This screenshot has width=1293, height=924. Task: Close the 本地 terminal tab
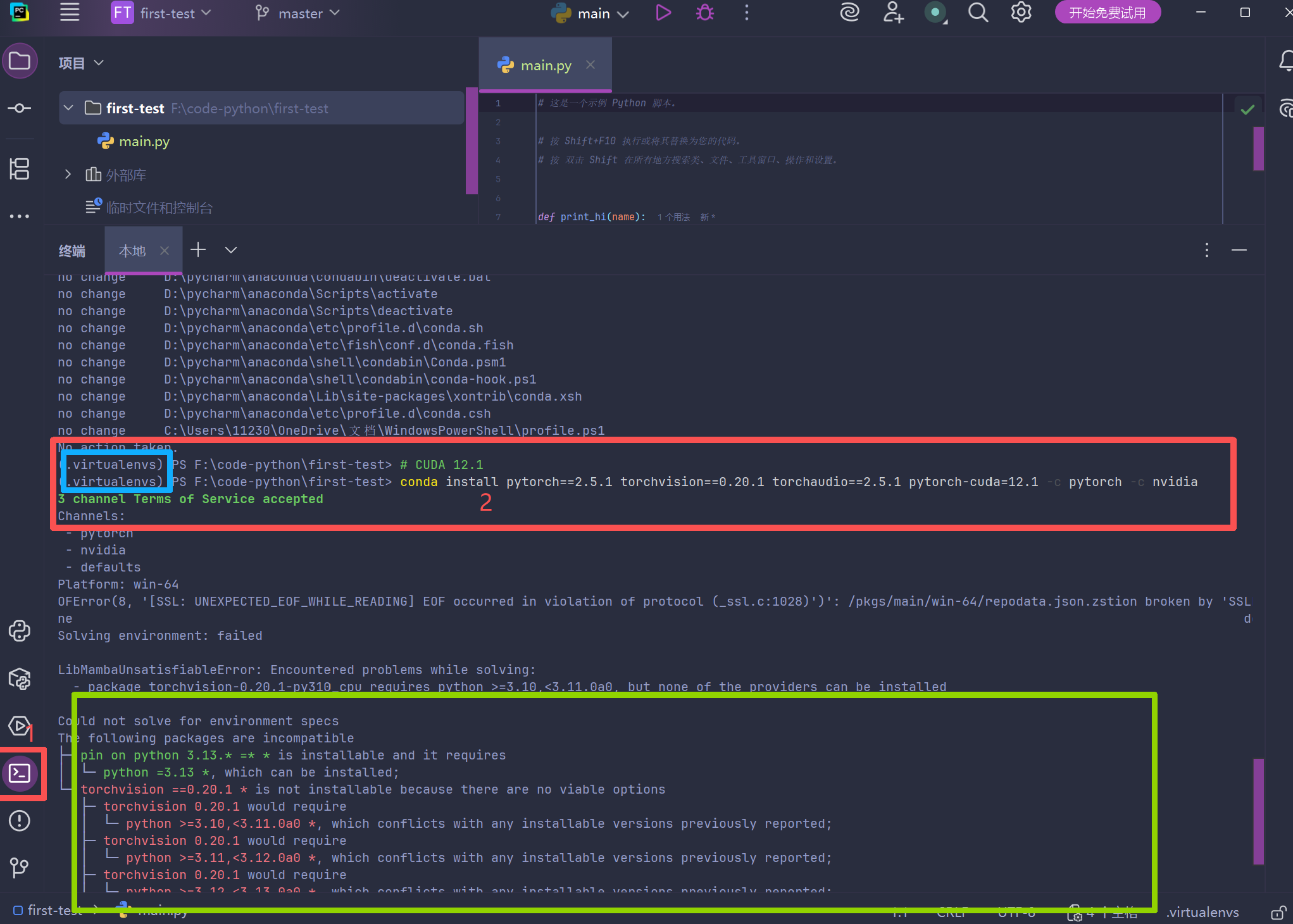[x=165, y=251]
